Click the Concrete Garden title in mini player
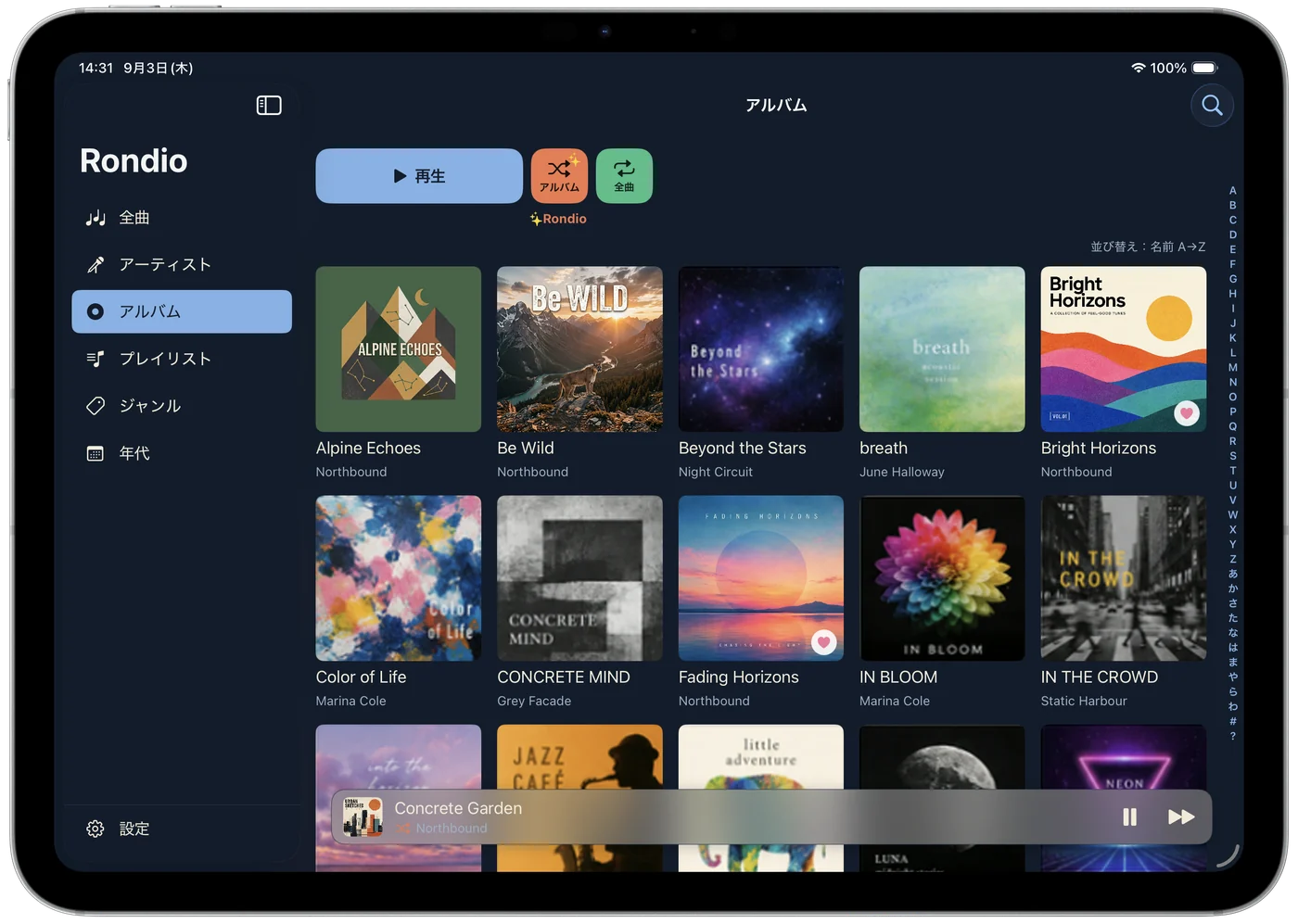The width and height of the screenshot is (1298, 924). point(458,808)
